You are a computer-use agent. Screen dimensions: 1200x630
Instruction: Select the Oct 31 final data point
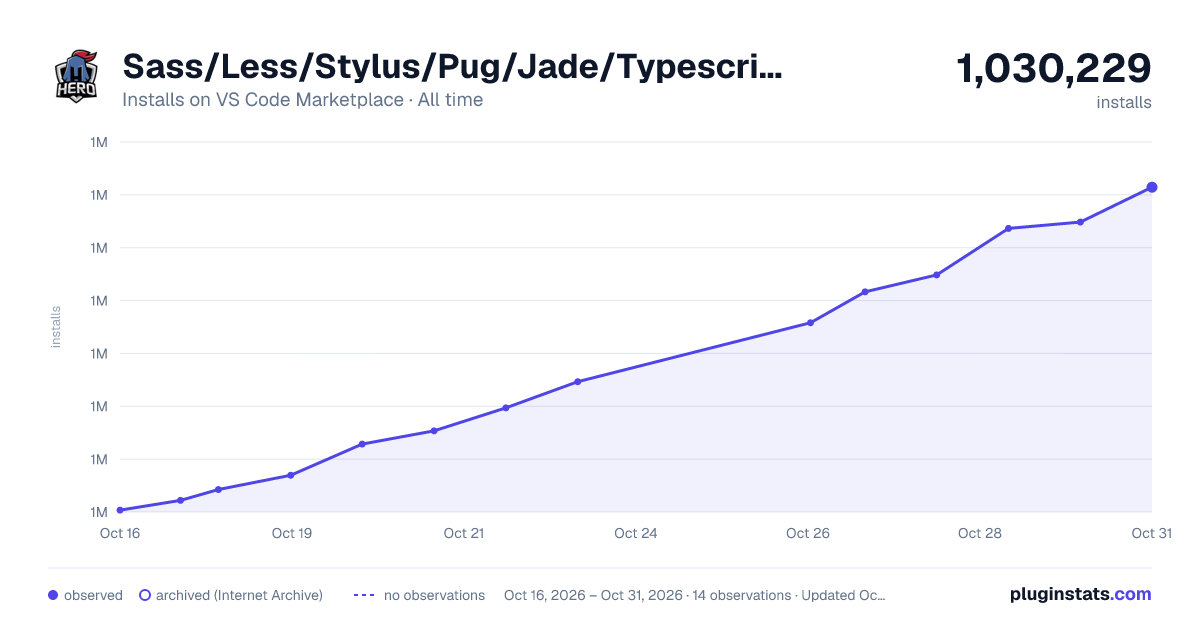coord(1152,187)
